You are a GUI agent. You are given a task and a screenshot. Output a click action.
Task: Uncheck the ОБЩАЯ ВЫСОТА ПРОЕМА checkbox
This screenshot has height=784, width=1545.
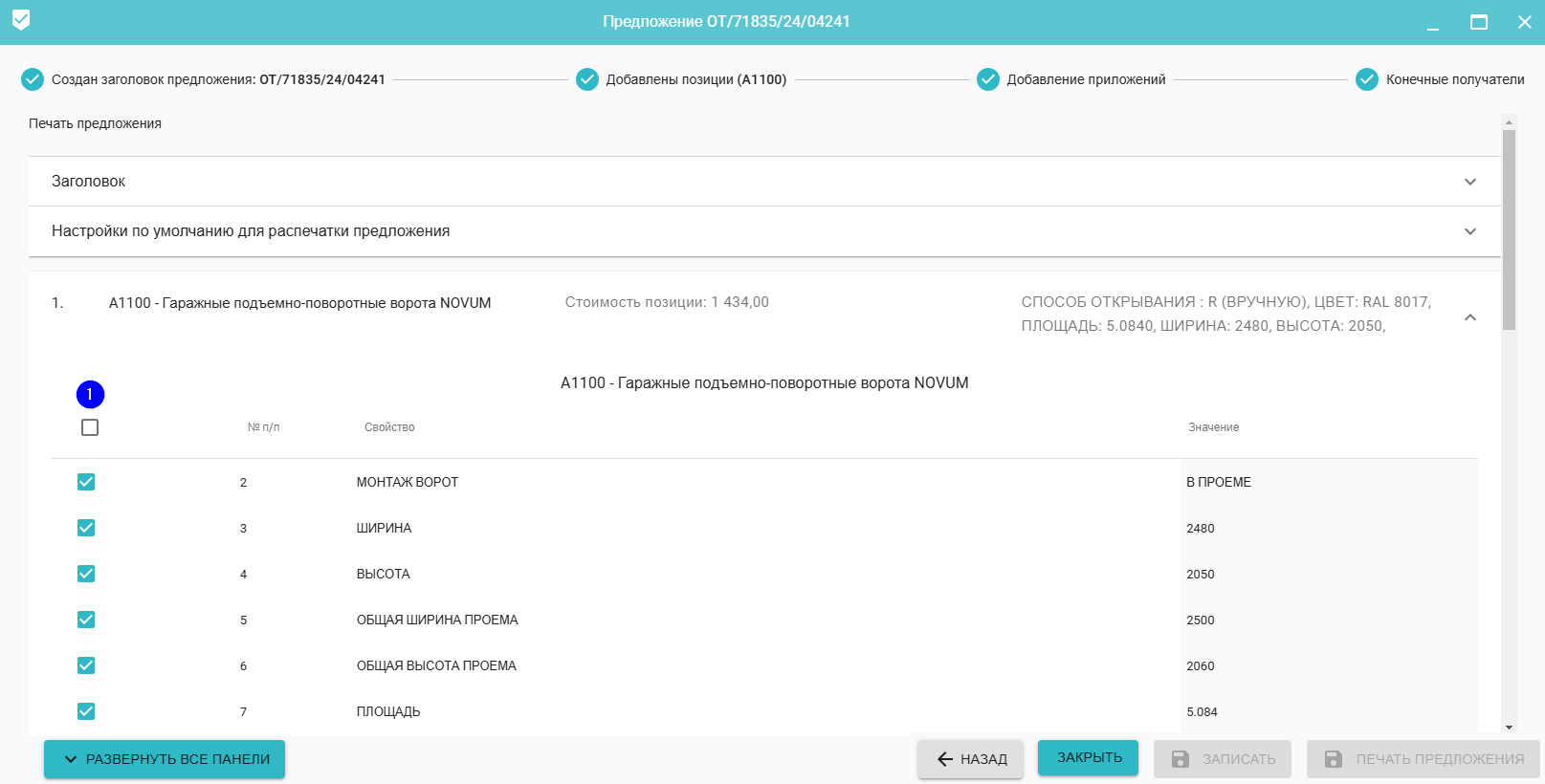point(86,665)
